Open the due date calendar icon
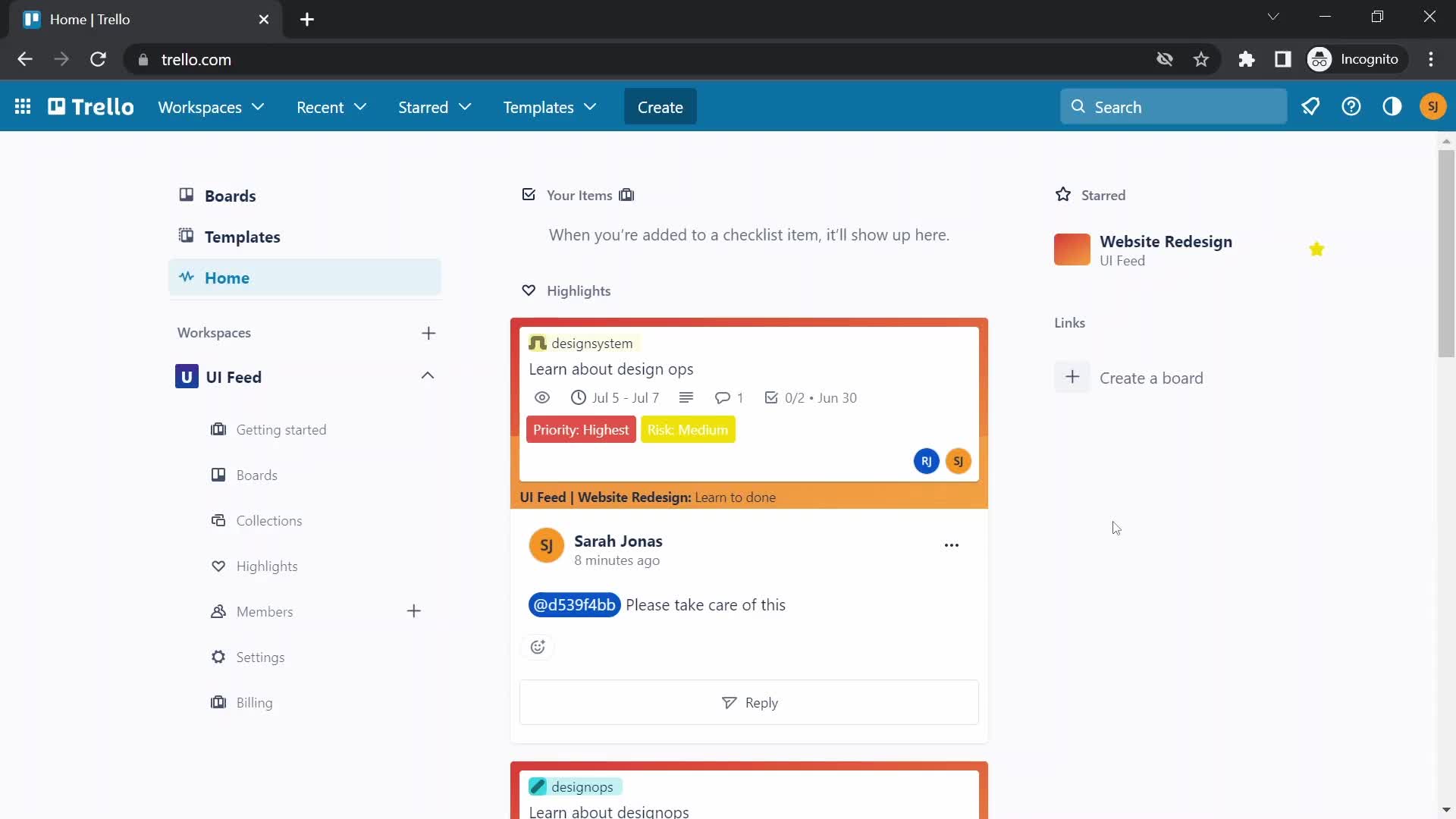The width and height of the screenshot is (1456, 819). pos(577,397)
